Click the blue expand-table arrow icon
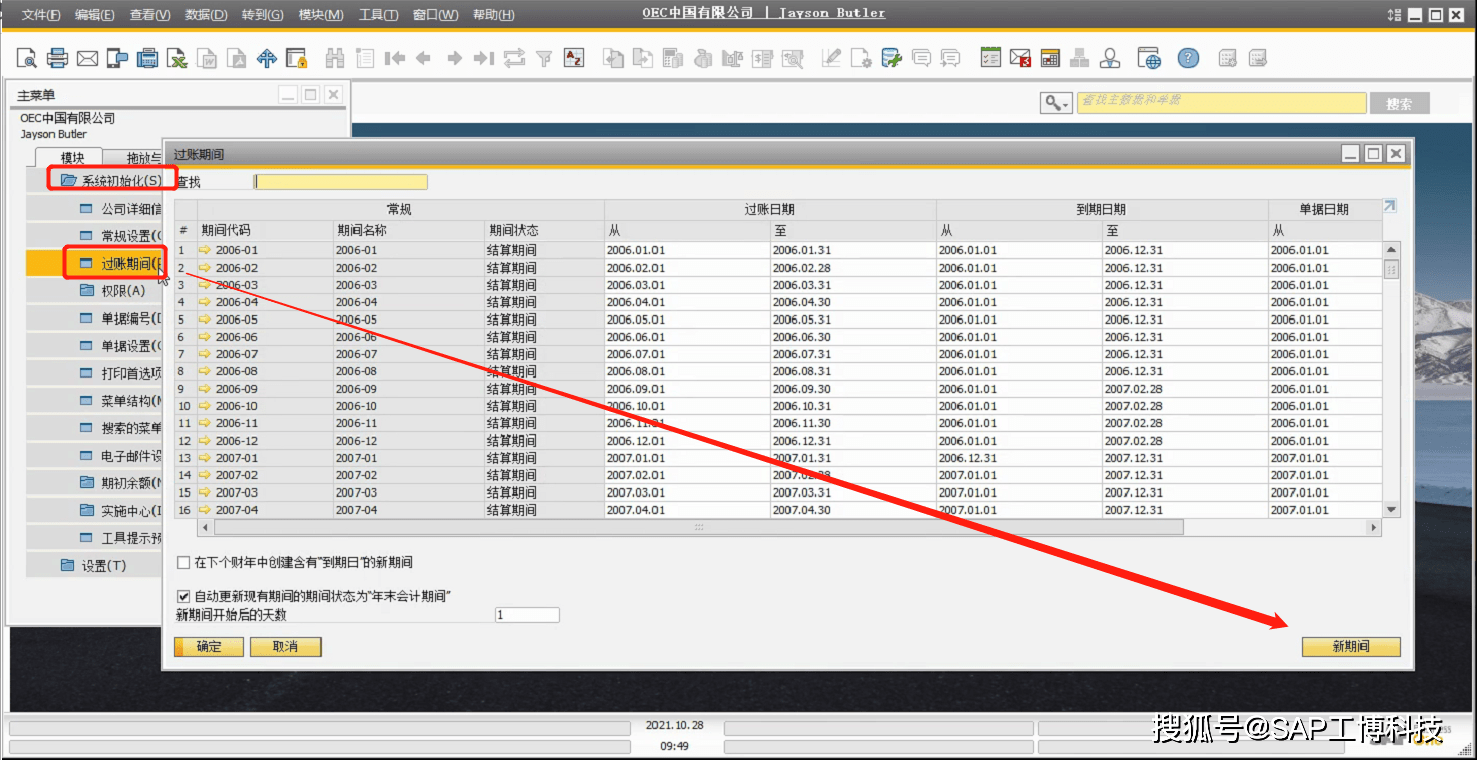Screen dimensions: 1477x760 point(1389,207)
